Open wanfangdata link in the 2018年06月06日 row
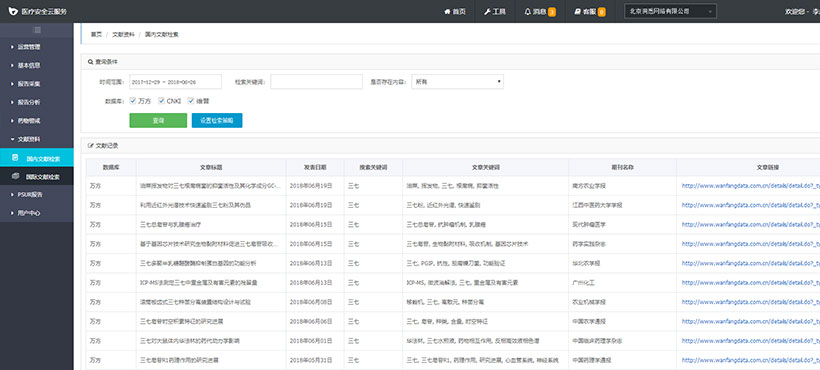This screenshot has width=820, height=370. tap(750, 321)
